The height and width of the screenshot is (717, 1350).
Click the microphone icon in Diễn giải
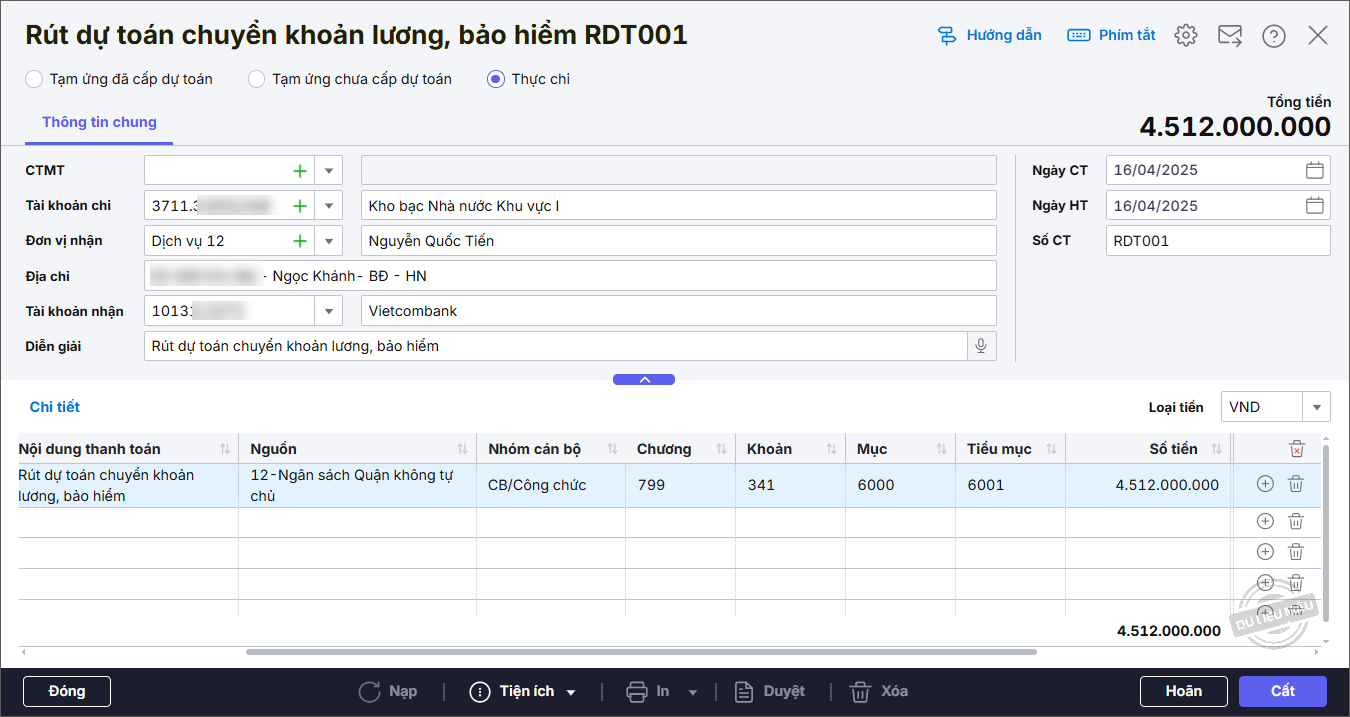[x=981, y=346]
